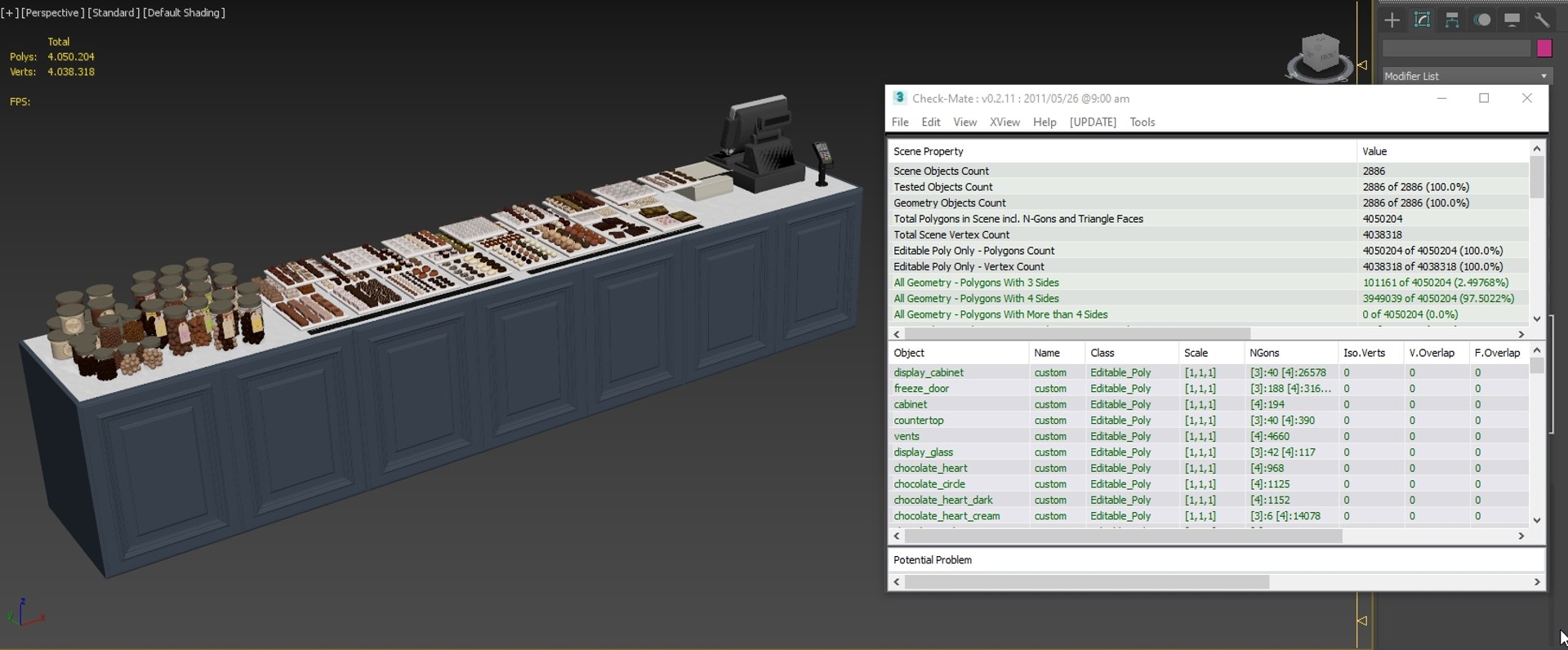The height and width of the screenshot is (650, 1568).
Task: Sort by the NGons column header
Action: point(1291,353)
